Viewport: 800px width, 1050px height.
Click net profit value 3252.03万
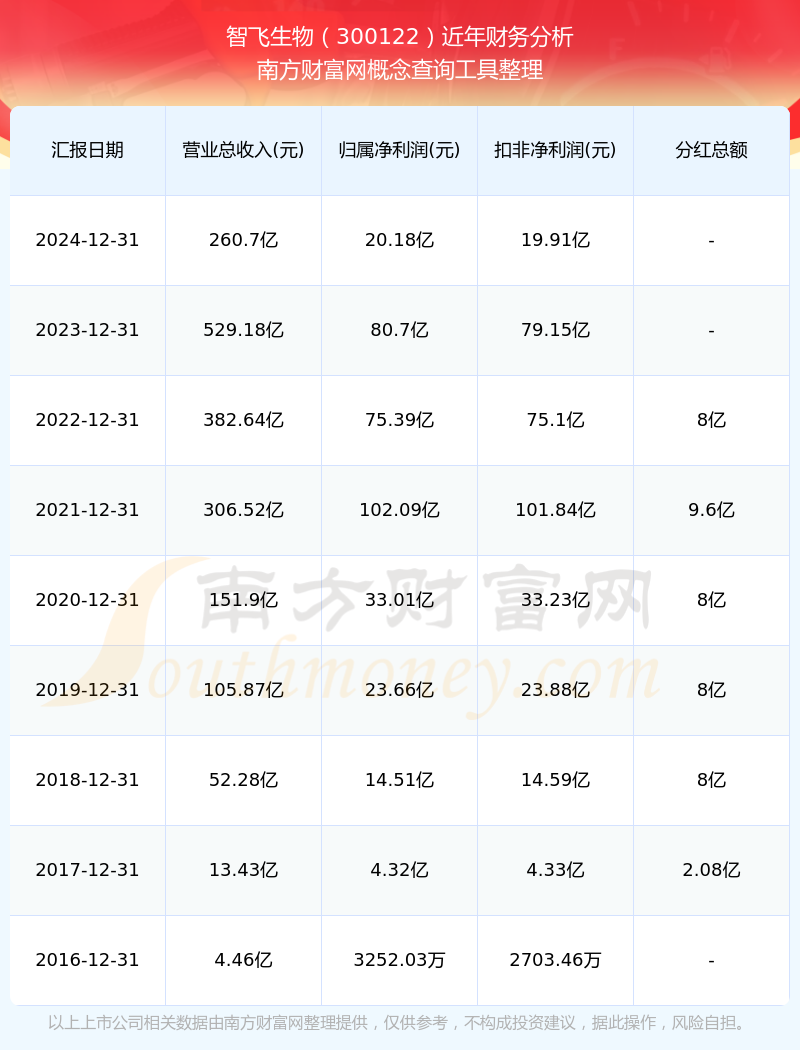pos(400,960)
